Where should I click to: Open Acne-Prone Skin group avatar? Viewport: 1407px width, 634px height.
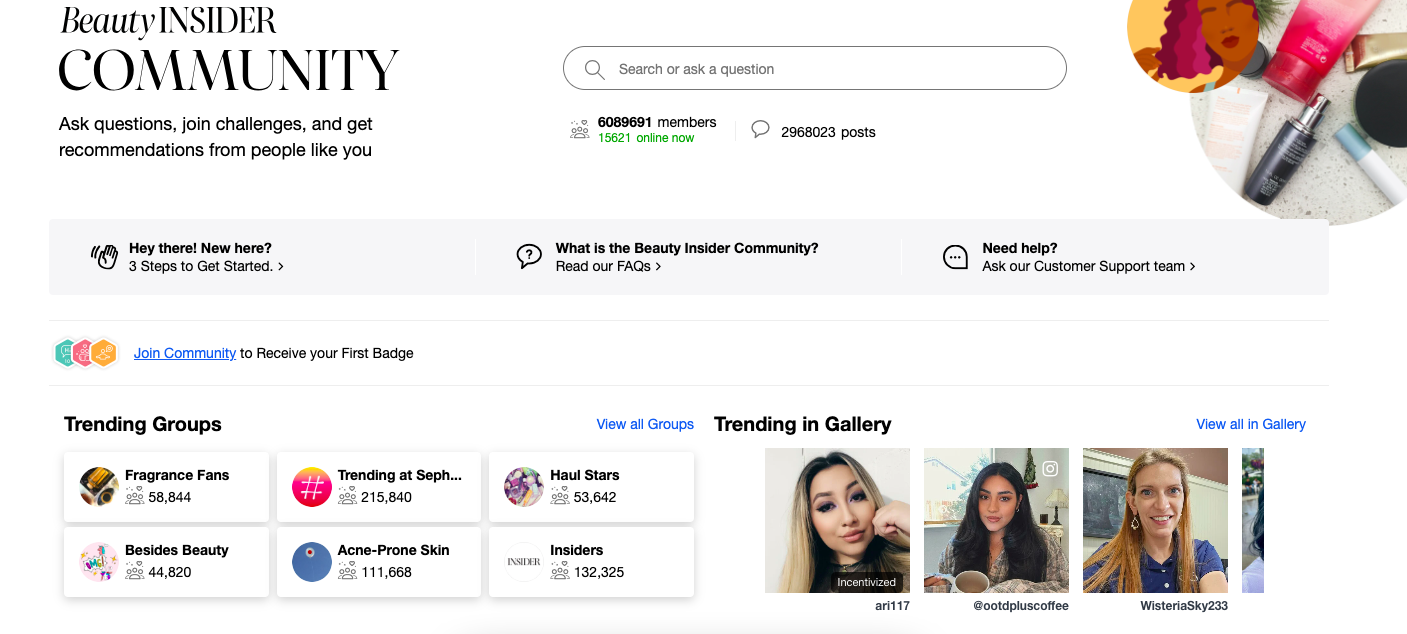point(312,562)
